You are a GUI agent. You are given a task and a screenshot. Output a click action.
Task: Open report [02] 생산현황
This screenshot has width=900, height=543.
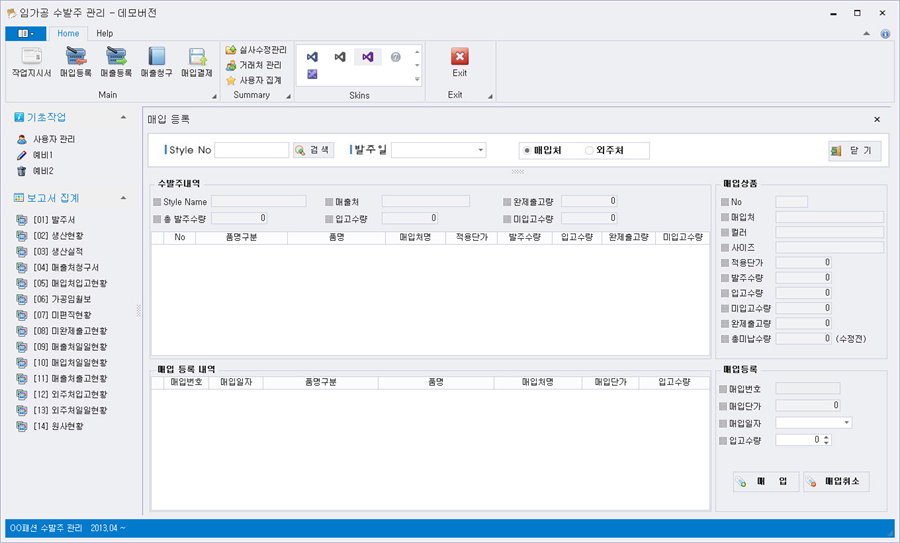pos(50,236)
